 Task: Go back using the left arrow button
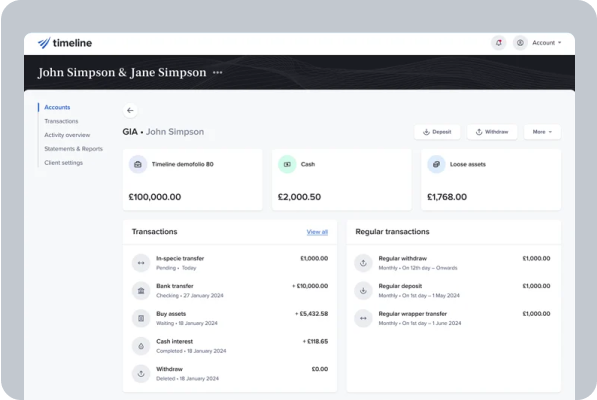coord(130,110)
